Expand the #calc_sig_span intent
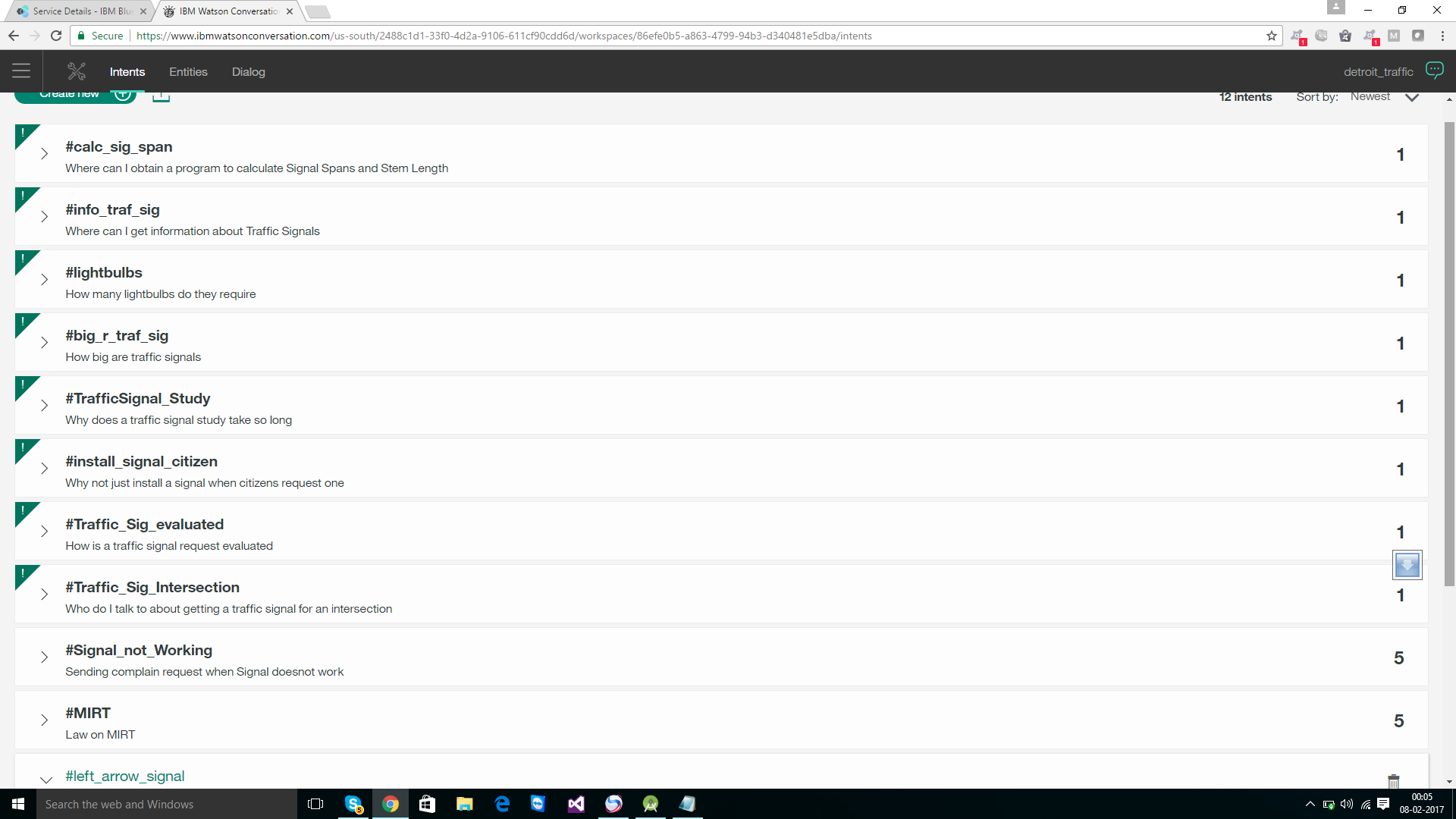Viewport: 1456px width, 819px height. coord(44,154)
